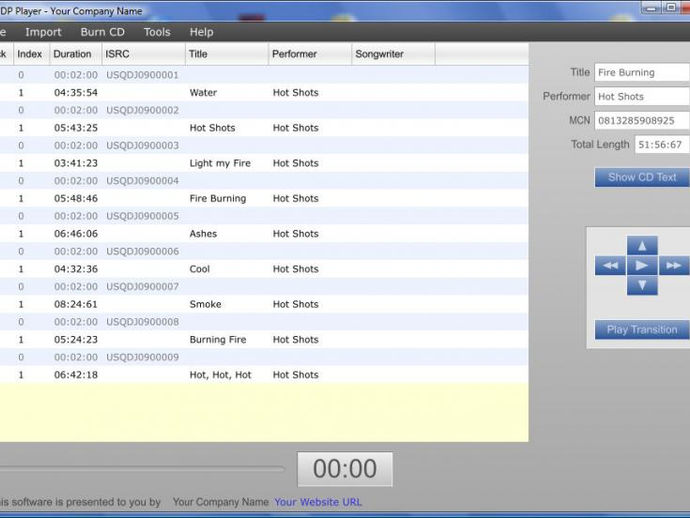Image resolution: width=690 pixels, height=518 pixels.
Task: Click duration 03:41:23
Action: coord(76,163)
